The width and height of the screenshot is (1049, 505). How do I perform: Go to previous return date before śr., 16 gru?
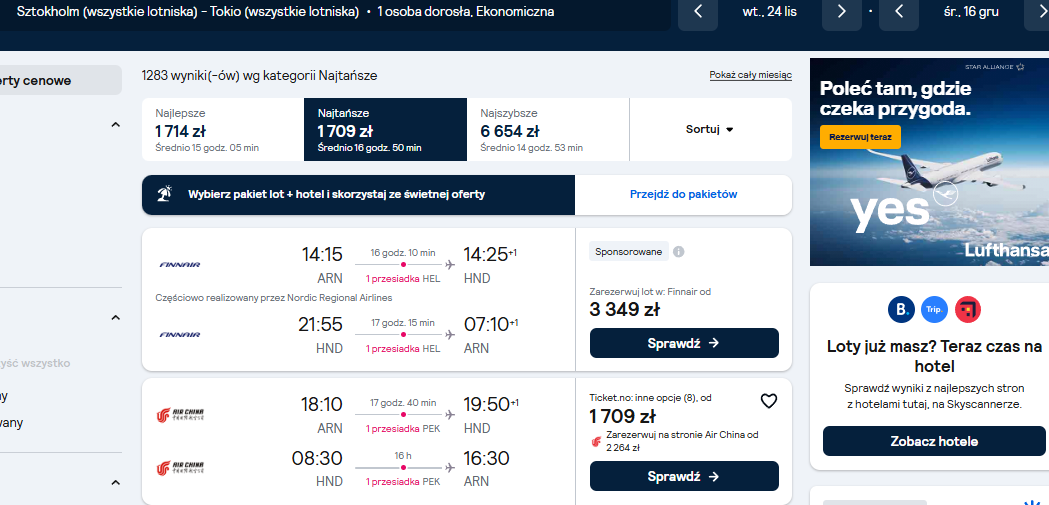(x=898, y=12)
